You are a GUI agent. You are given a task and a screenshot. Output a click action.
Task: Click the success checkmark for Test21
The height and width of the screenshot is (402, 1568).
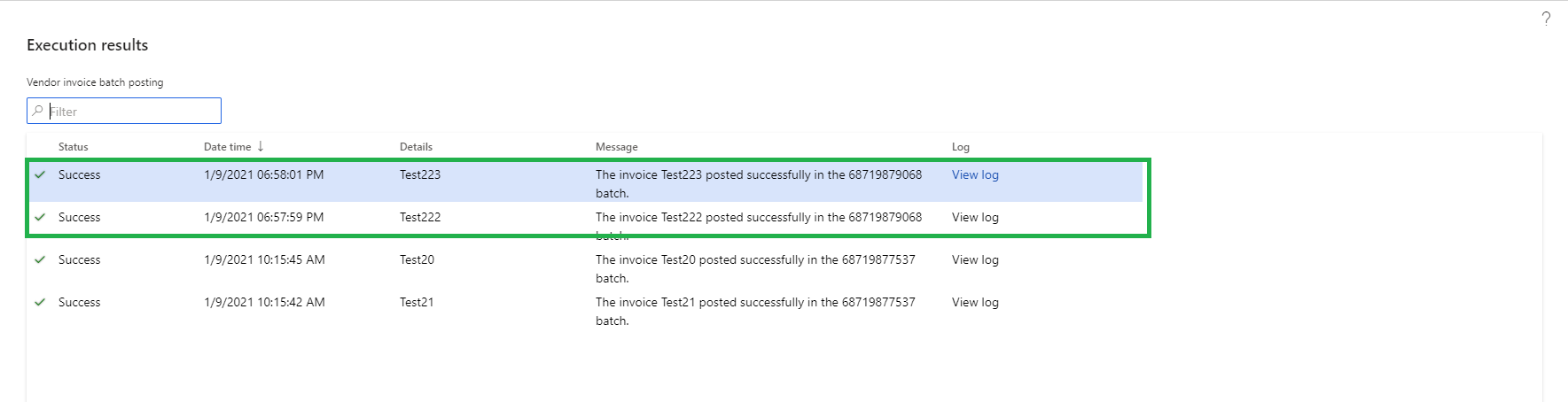point(40,302)
